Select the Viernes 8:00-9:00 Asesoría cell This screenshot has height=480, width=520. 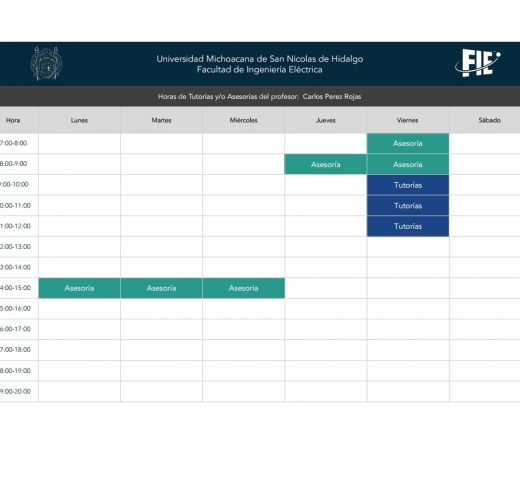408,164
